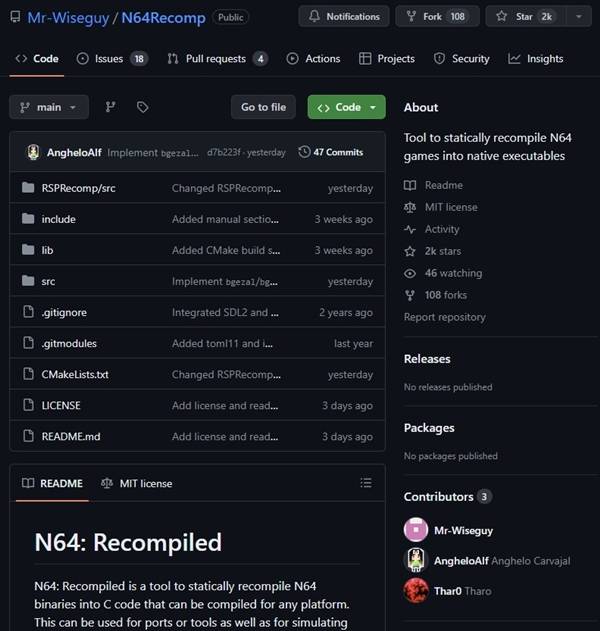The width and height of the screenshot is (600, 631).
Task: Select the MIT license tab in README
Action: pos(136,483)
